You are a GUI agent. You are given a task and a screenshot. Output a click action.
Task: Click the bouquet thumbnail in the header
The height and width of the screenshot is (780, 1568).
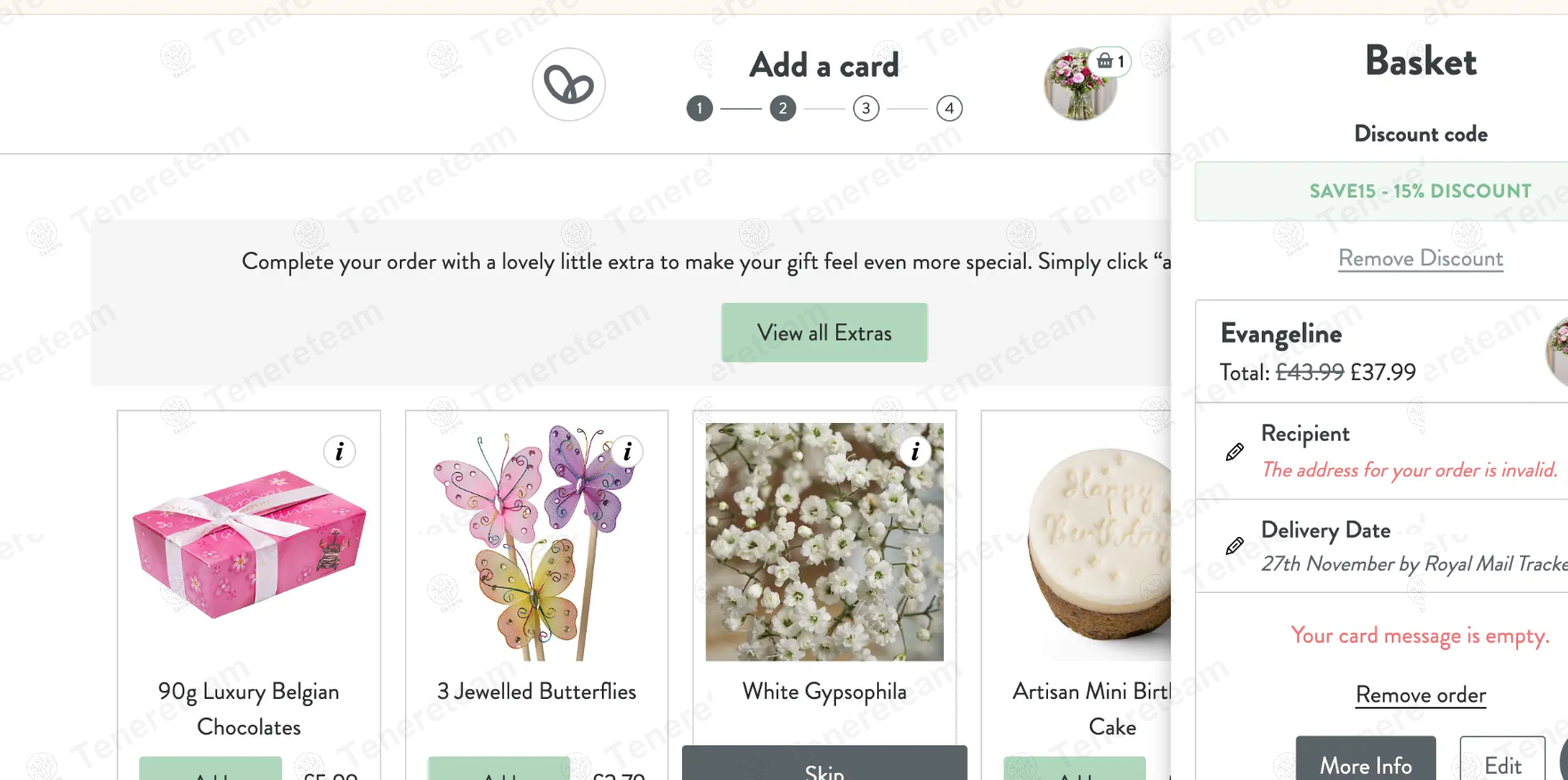tap(1080, 85)
